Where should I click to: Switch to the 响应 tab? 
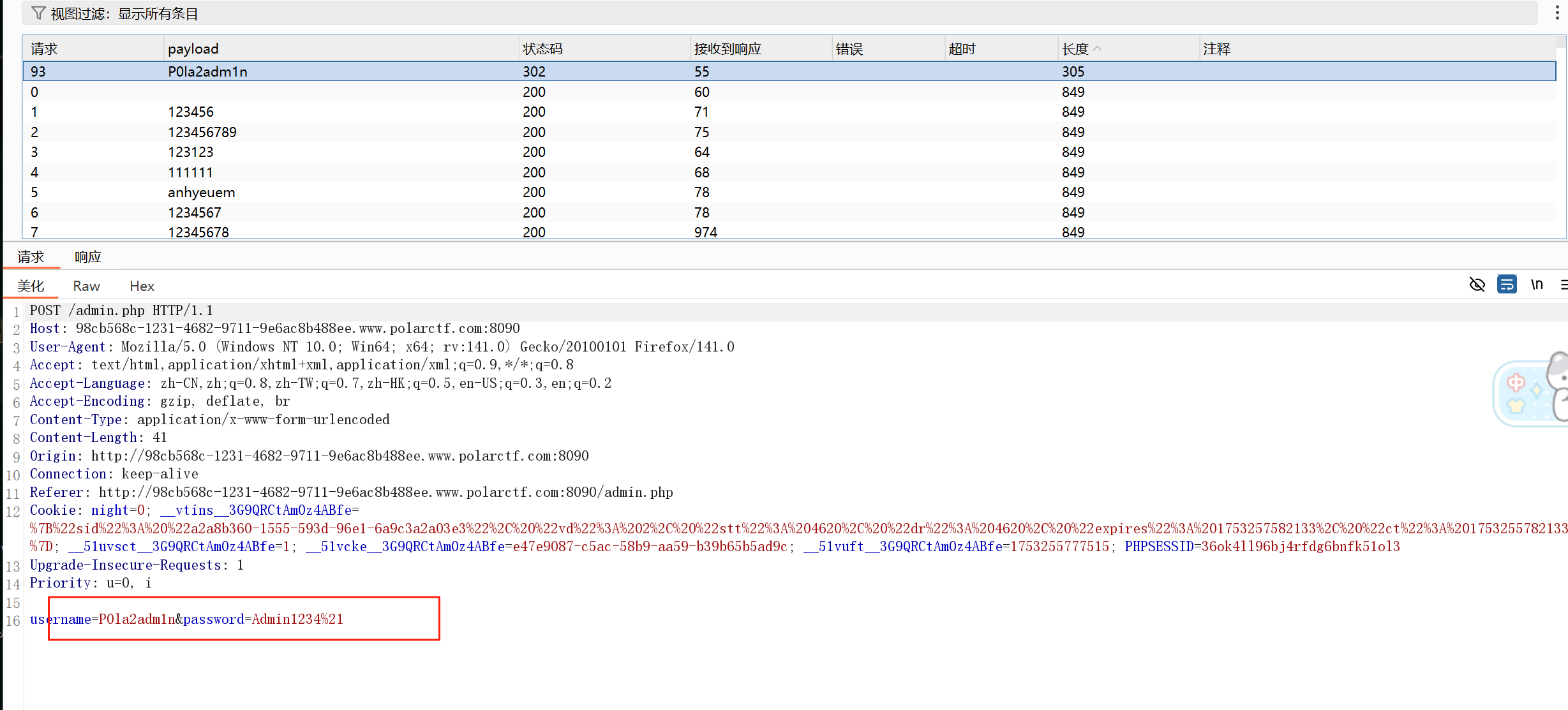click(x=88, y=257)
